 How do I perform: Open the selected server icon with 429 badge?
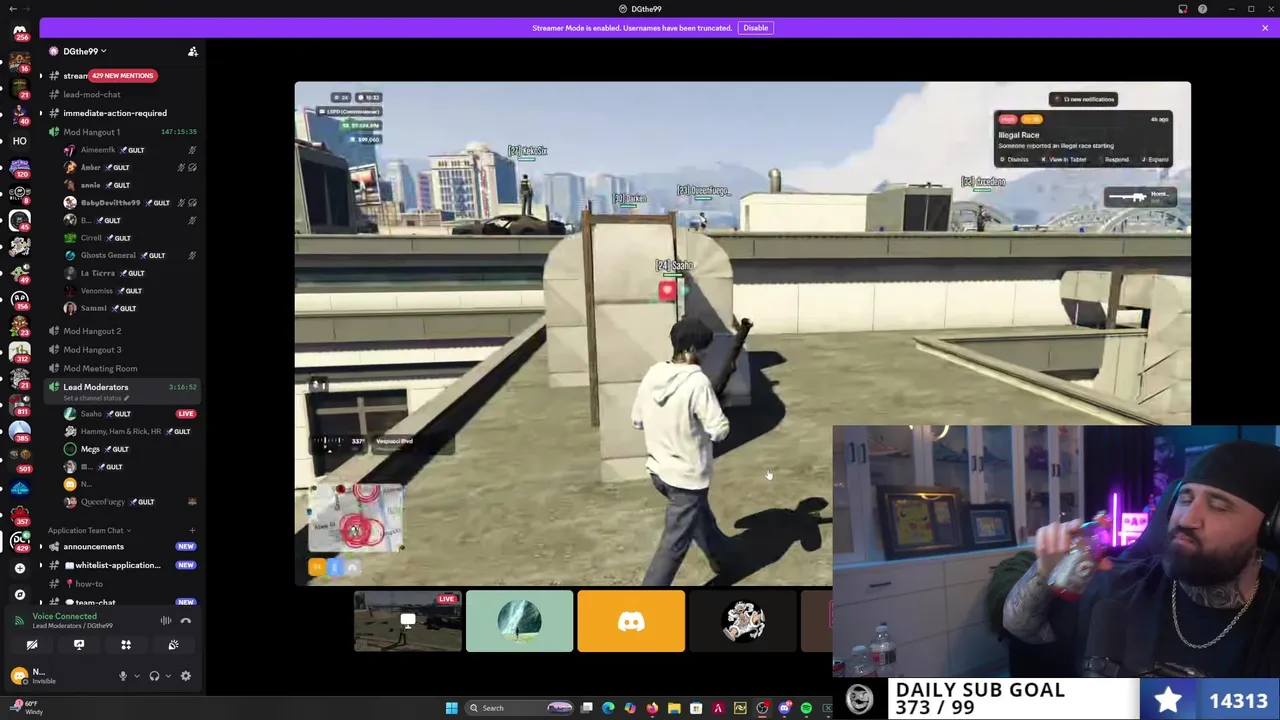click(x=19, y=542)
